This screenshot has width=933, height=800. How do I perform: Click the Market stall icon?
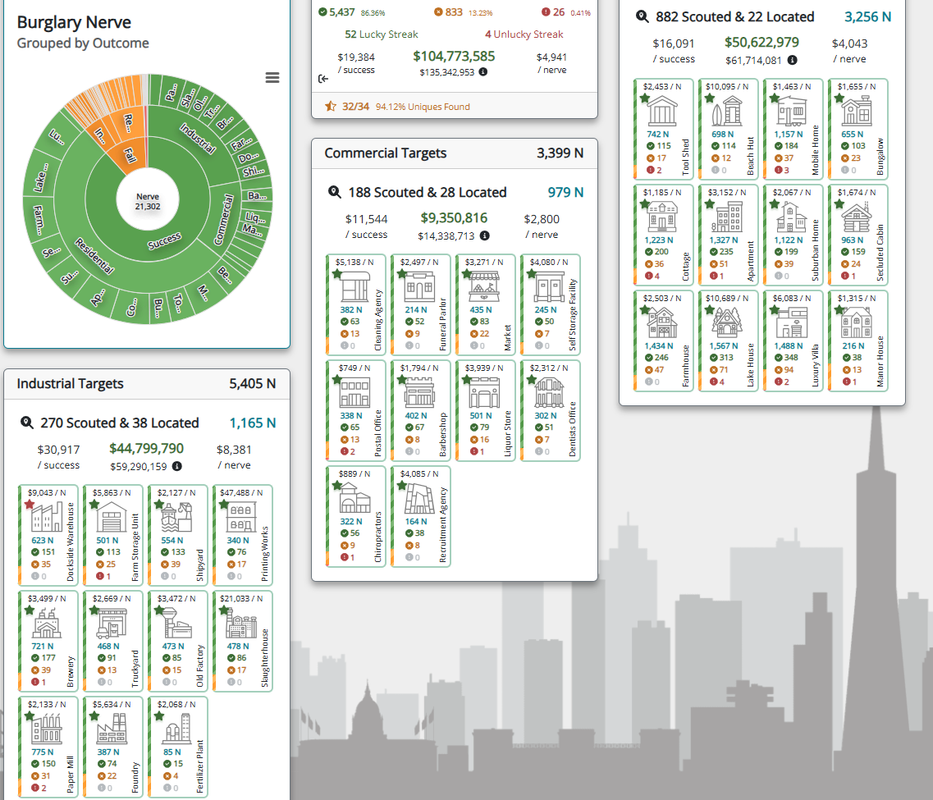[x=484, y=286]
